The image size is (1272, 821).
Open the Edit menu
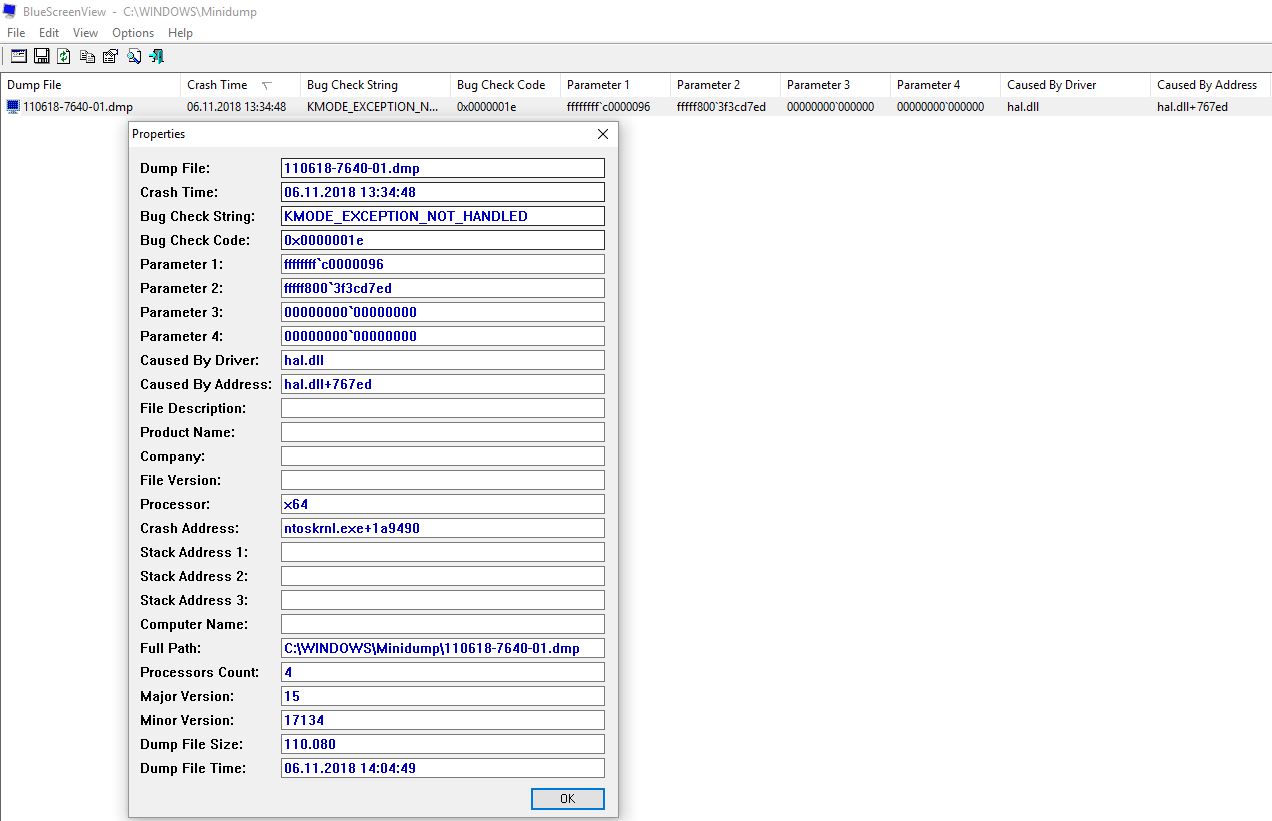point(49,33)
